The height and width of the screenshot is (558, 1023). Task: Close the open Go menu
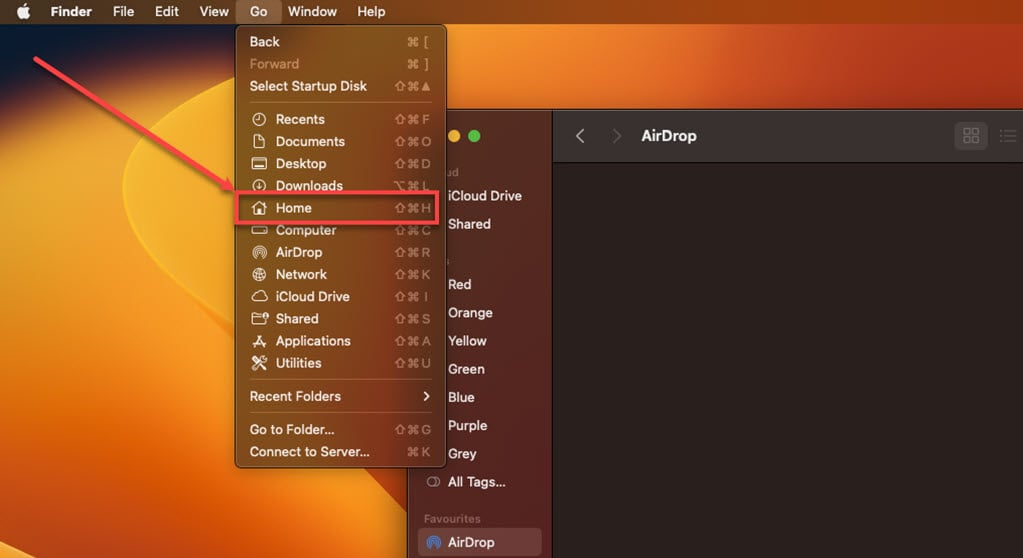(258, 12)
